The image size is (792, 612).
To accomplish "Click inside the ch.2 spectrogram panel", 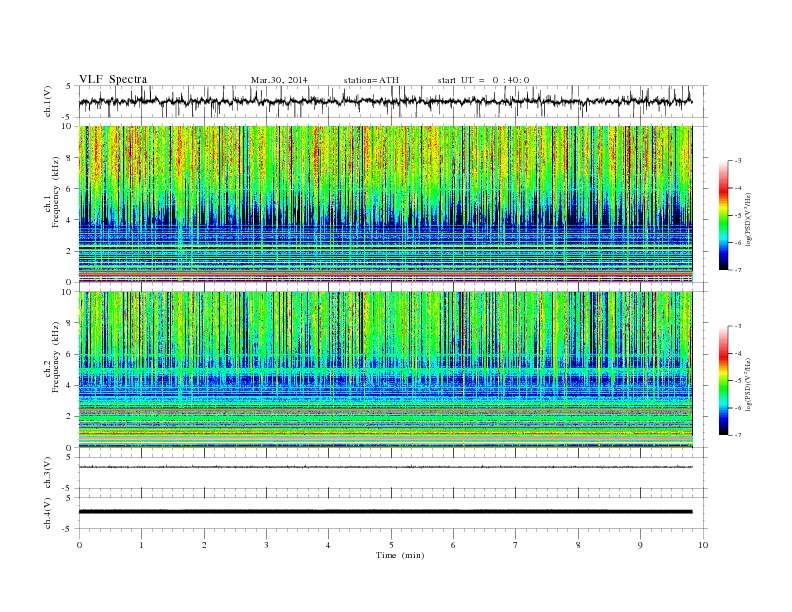I will tap(385, 369).
